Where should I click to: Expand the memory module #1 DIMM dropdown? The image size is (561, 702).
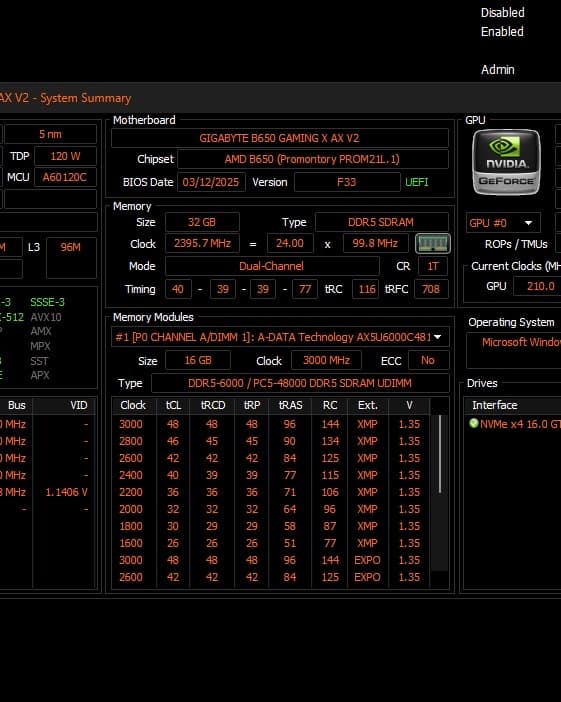pyautogui.click(x=280, y=337)
